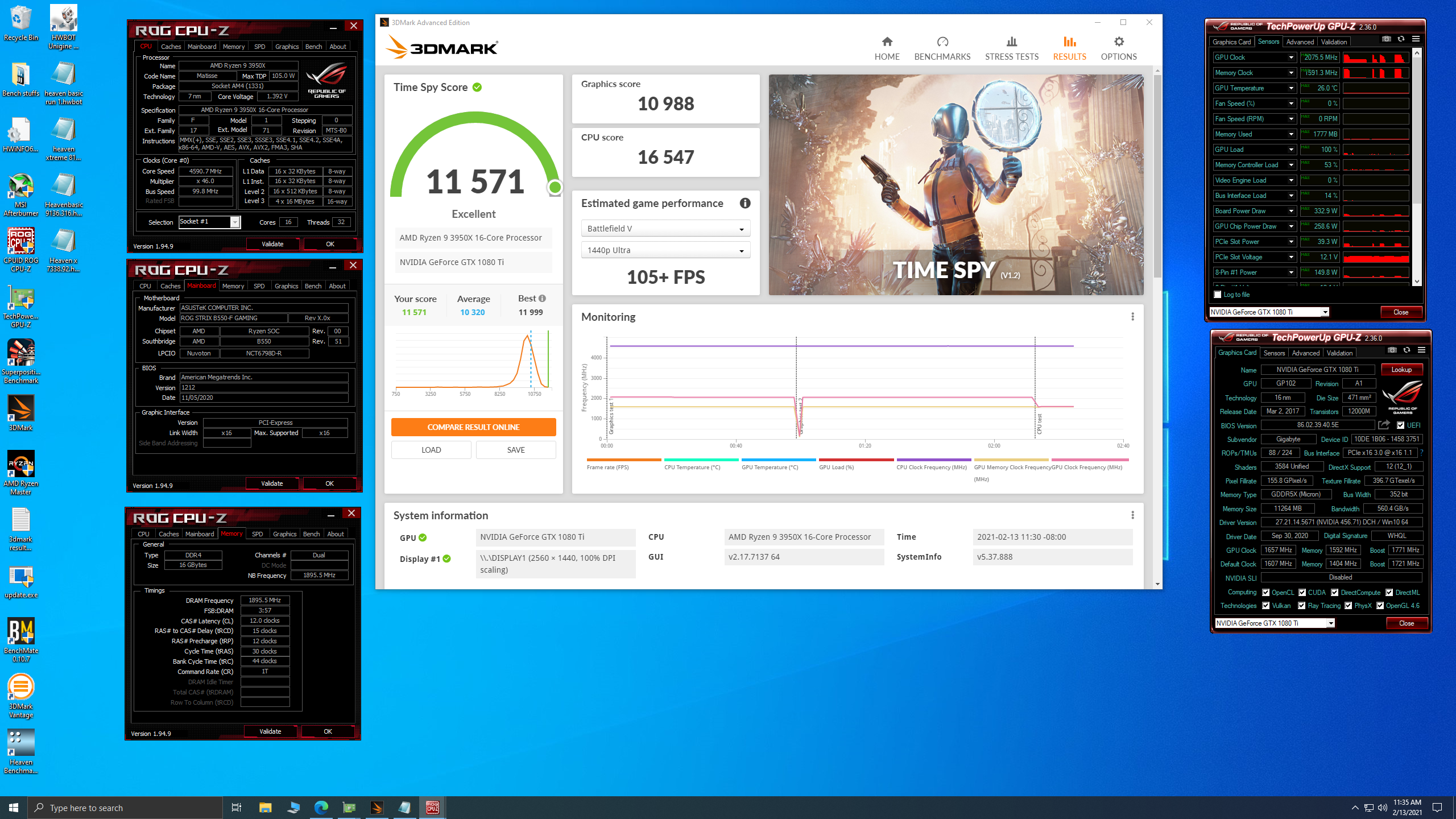Click Microsoft Edge in the taskbar
The width and height of the screenshot is (1456, 819).
click(321, 807)
